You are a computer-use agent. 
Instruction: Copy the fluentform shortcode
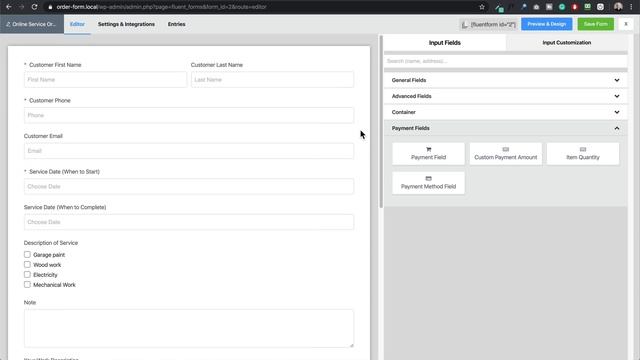tap(489, 24)
